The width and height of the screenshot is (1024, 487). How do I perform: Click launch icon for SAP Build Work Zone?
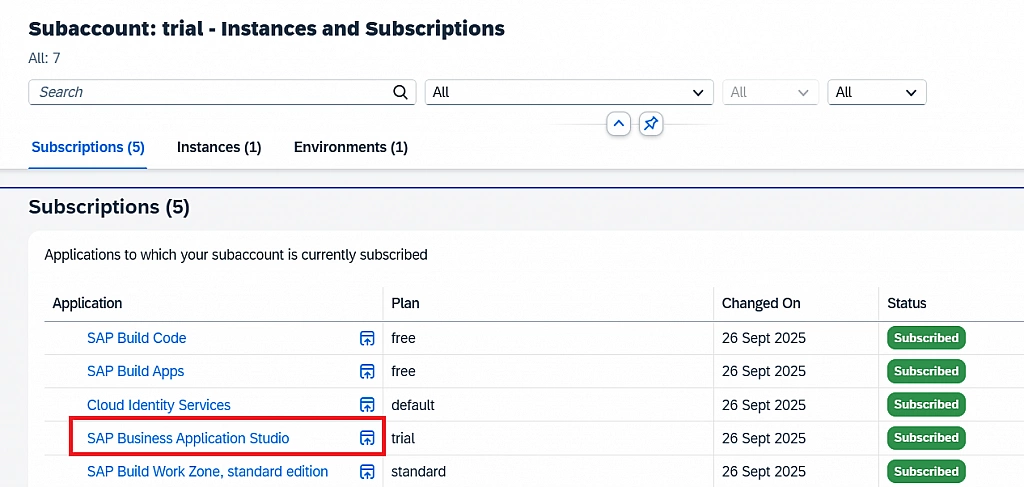pyautogui.click(x=367, y=471)
